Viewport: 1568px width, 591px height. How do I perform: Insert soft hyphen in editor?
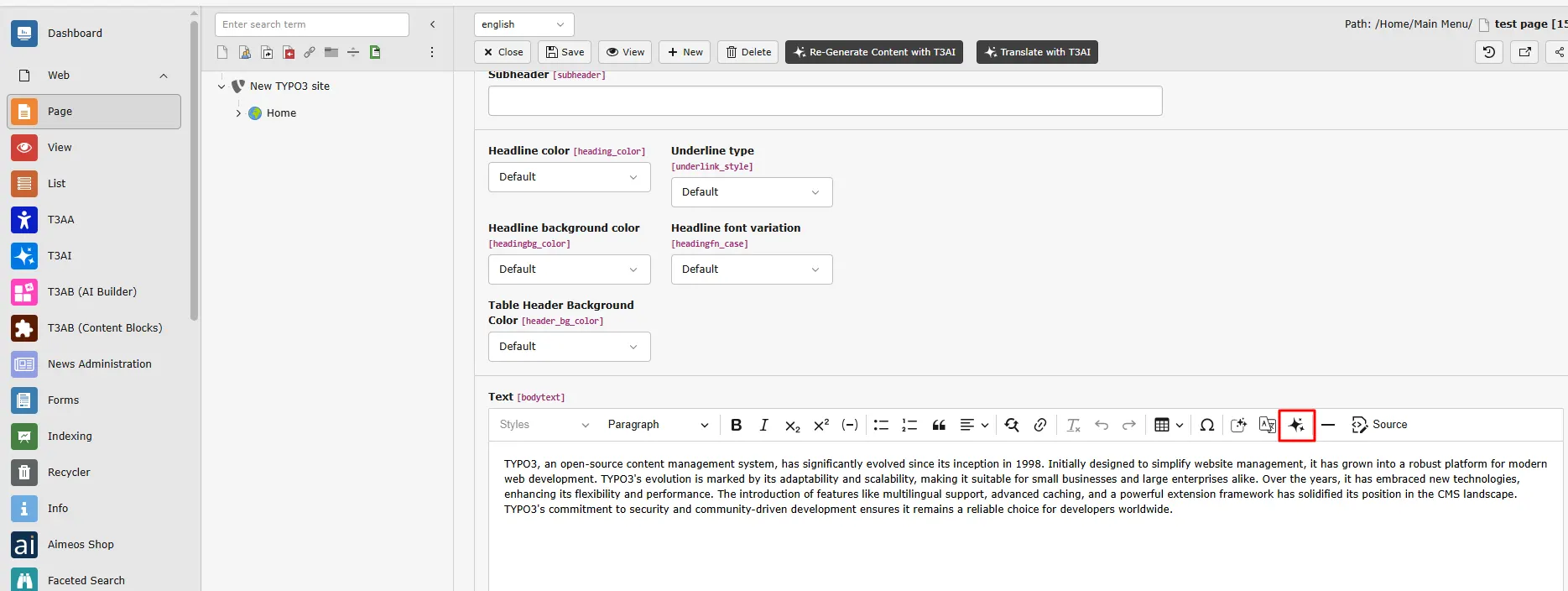850,425
